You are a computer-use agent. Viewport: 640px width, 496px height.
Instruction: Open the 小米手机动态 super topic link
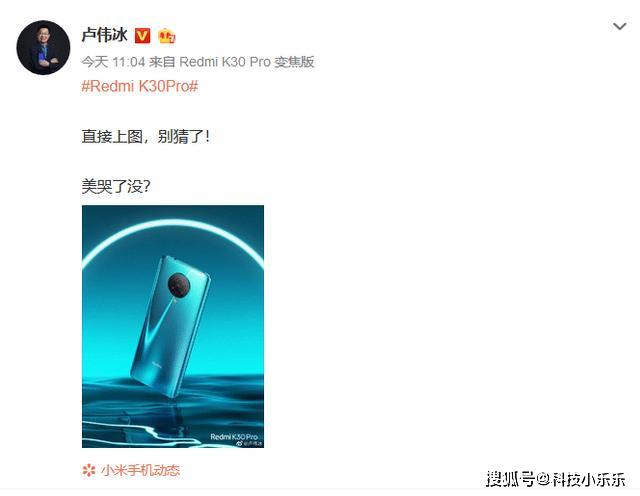pyautogui.click(x=140, y=470)
